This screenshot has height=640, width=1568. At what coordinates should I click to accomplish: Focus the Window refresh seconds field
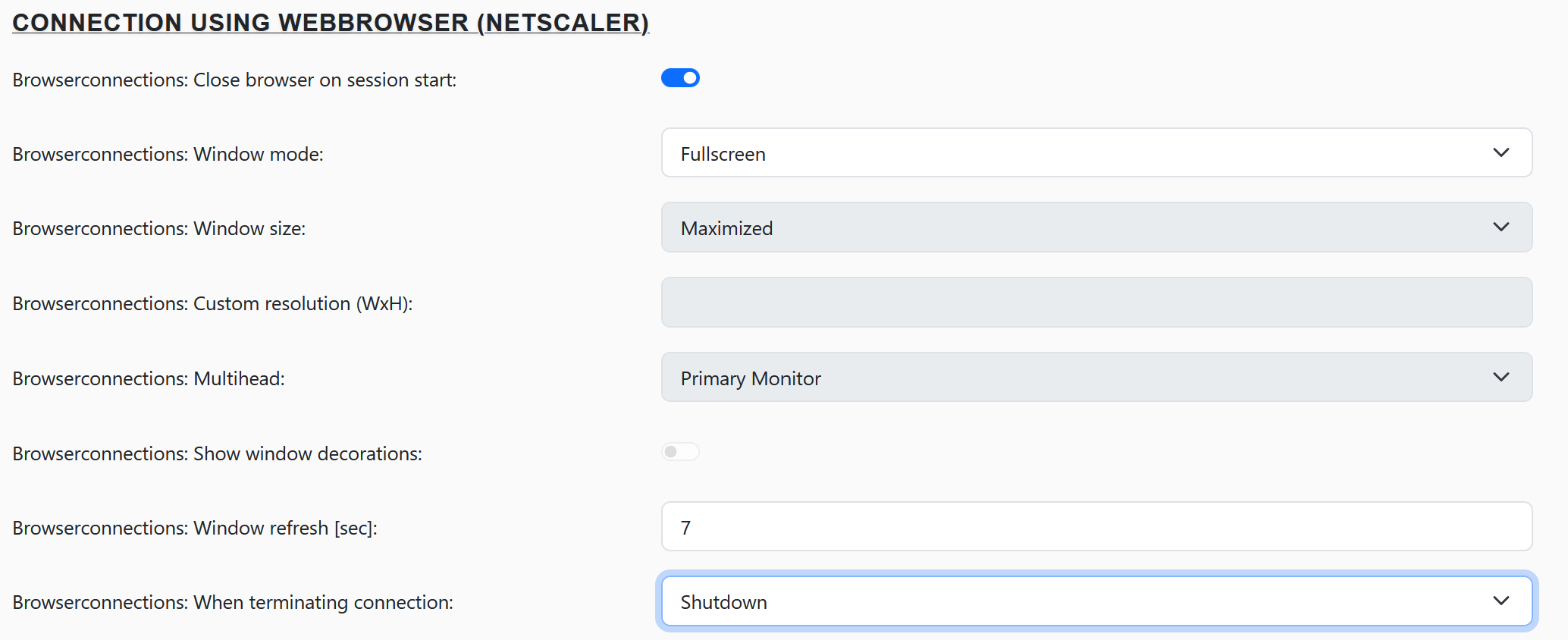point(1096,527)
